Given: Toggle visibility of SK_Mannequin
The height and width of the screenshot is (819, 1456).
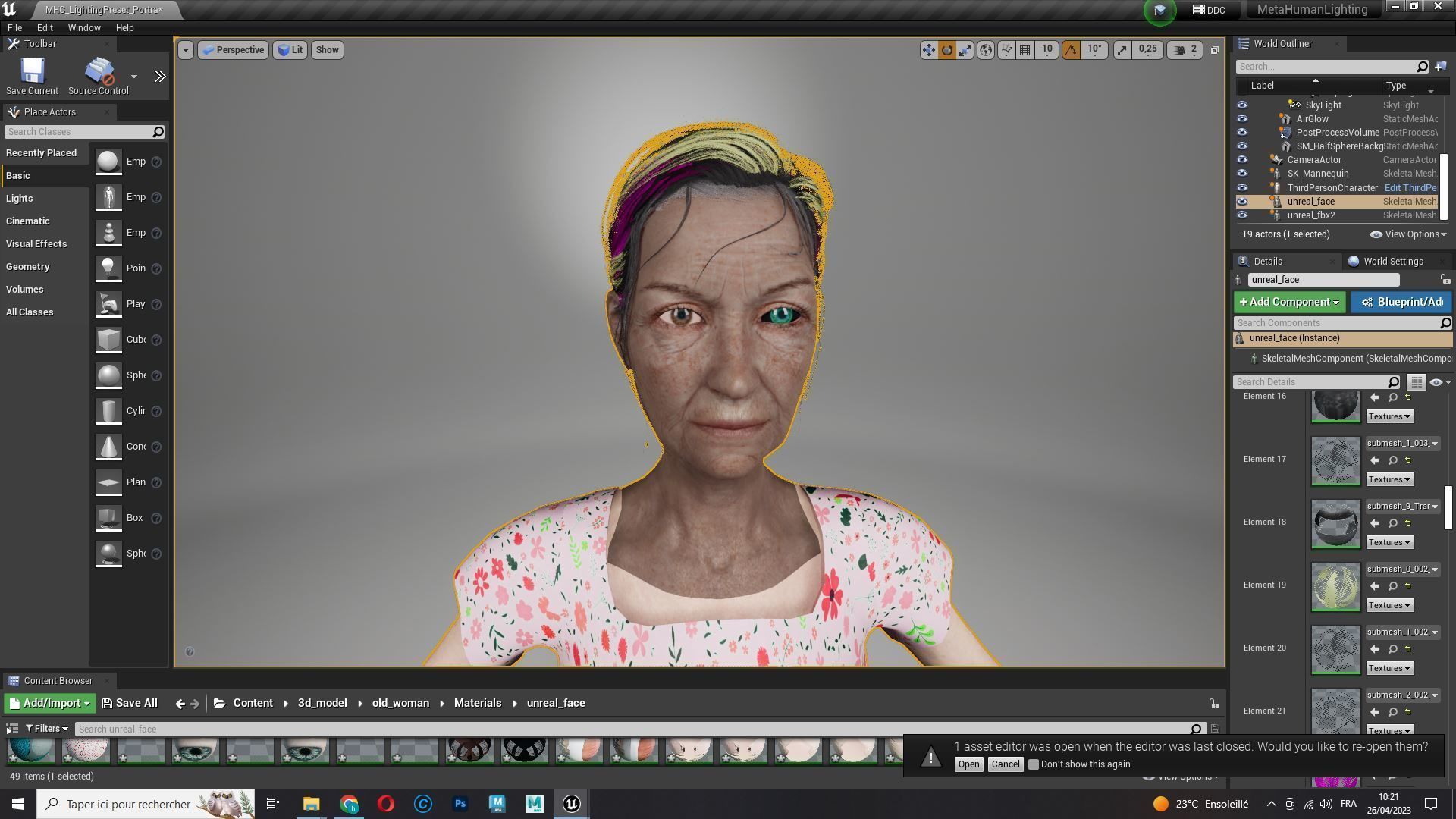Looking at the screenshot, I should [1242, 174].
